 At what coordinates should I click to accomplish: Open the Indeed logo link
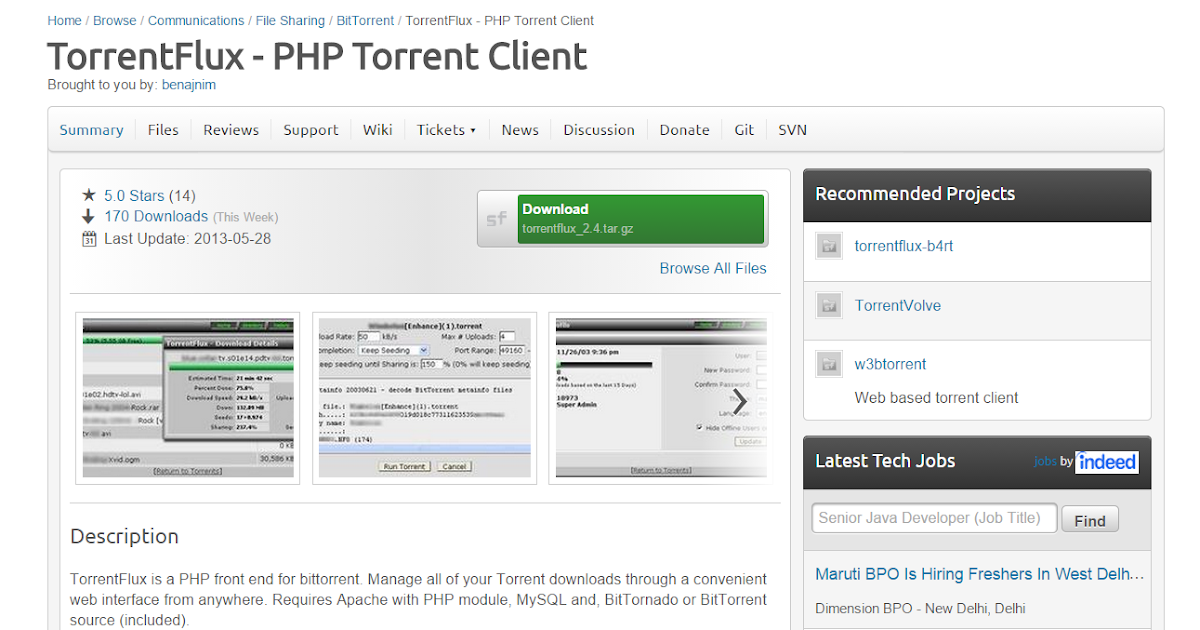[x=1107, y=461]
